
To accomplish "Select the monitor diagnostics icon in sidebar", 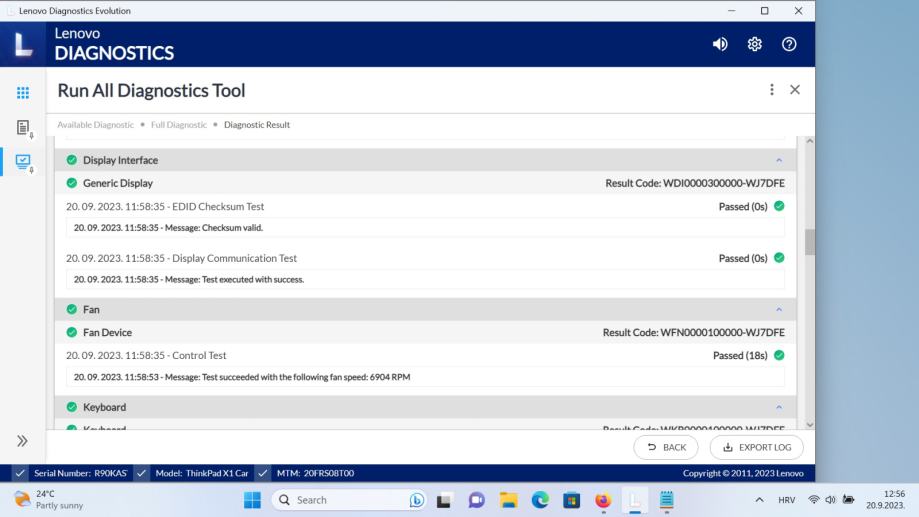I will (x=22, y=161).
